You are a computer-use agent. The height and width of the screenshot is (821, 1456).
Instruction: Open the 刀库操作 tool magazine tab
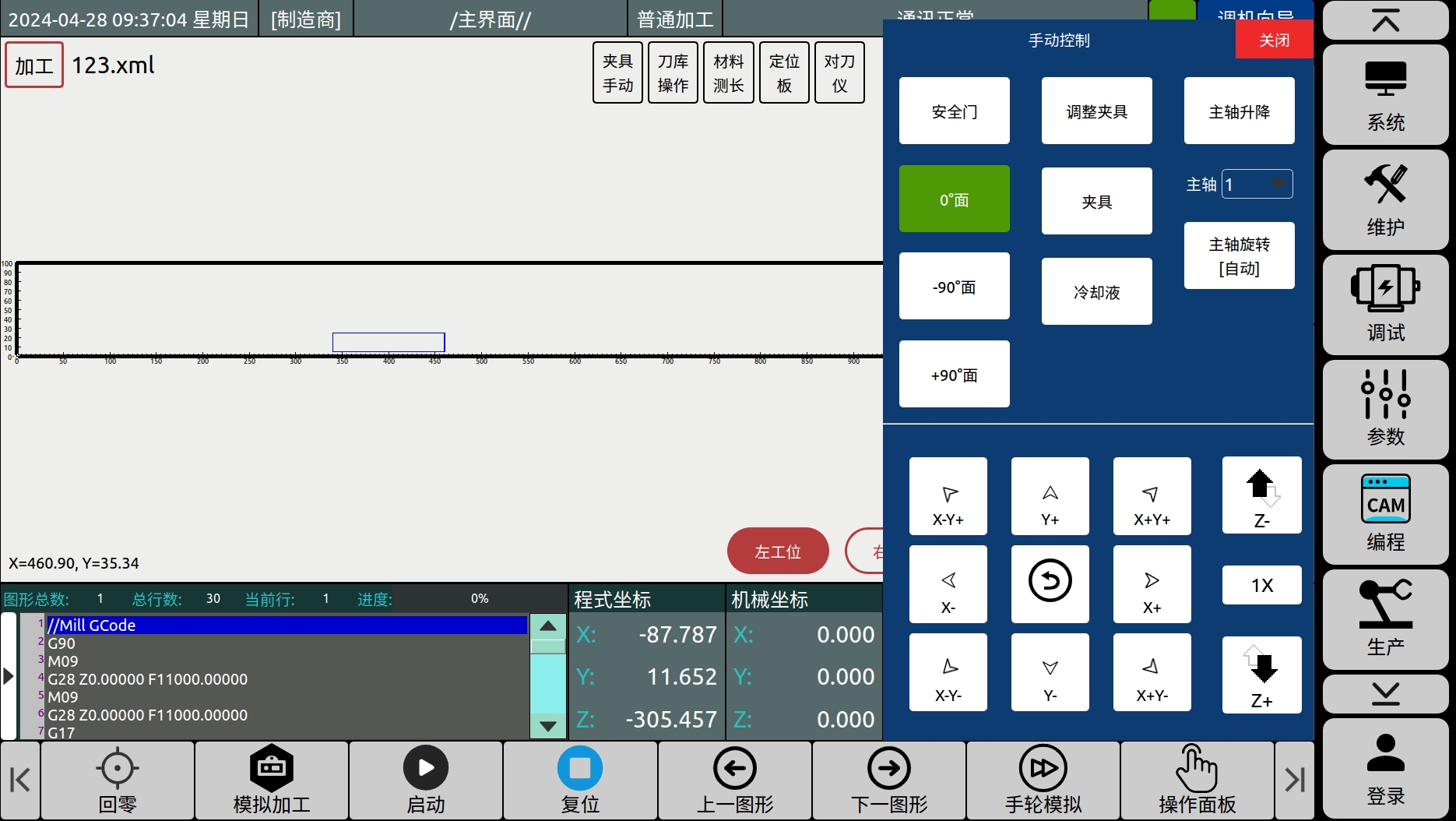click(673, 73)
